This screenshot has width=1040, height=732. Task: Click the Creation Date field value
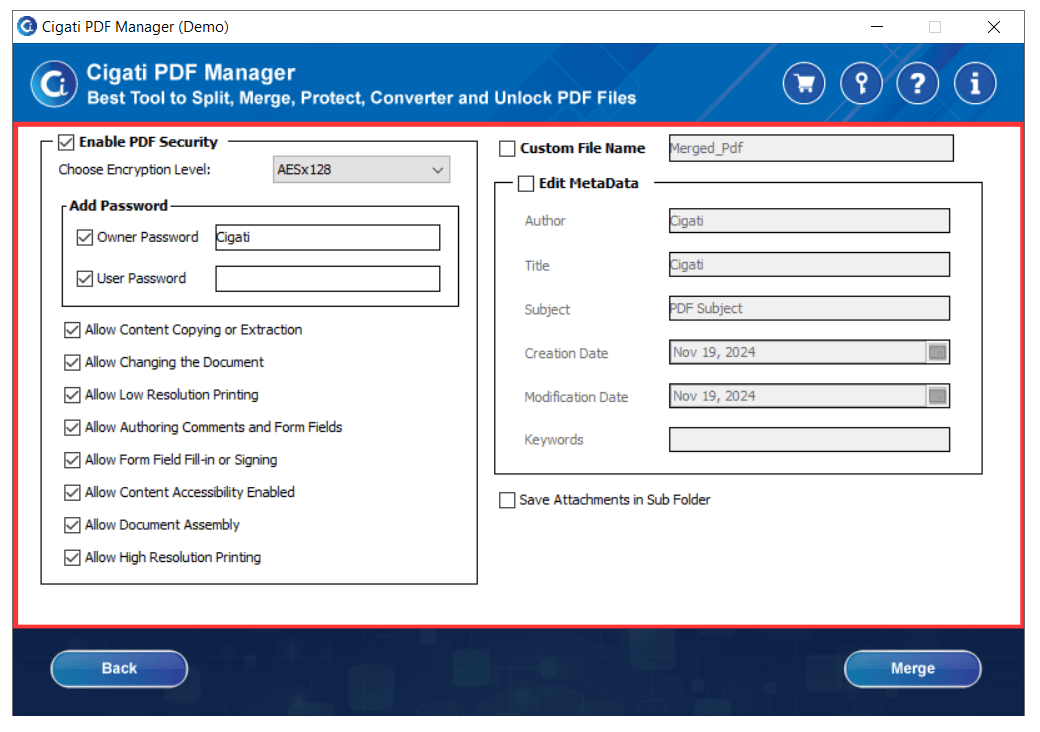coord(798,352)
